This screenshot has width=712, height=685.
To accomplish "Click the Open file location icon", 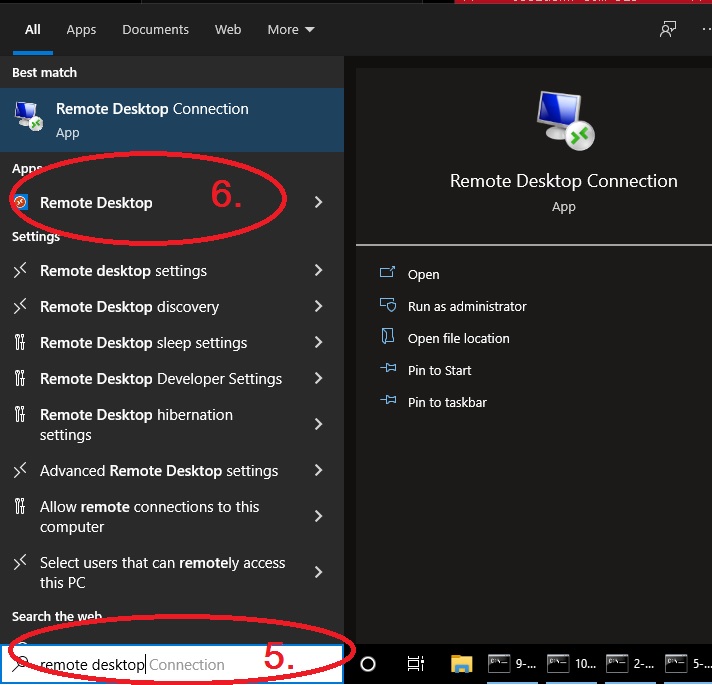I will pos(387,336).
